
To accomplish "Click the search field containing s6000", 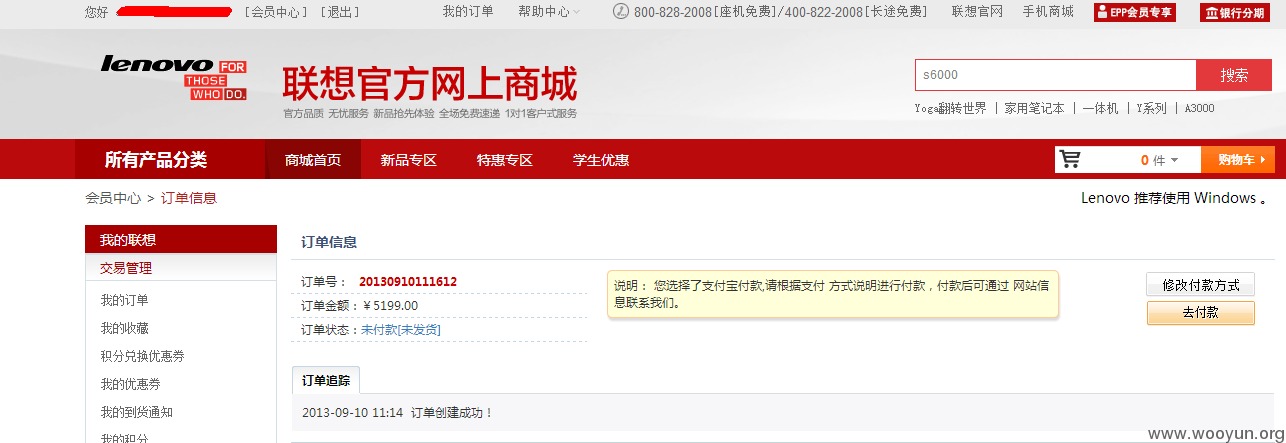I will (1056, 75).
